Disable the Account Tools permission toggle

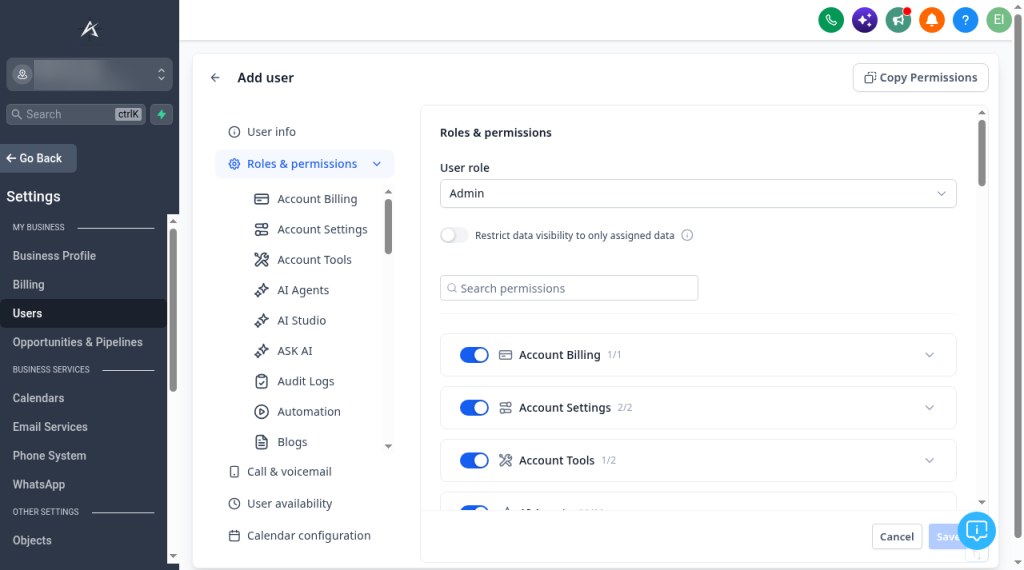pyautogui.click(x=474, y=460)
